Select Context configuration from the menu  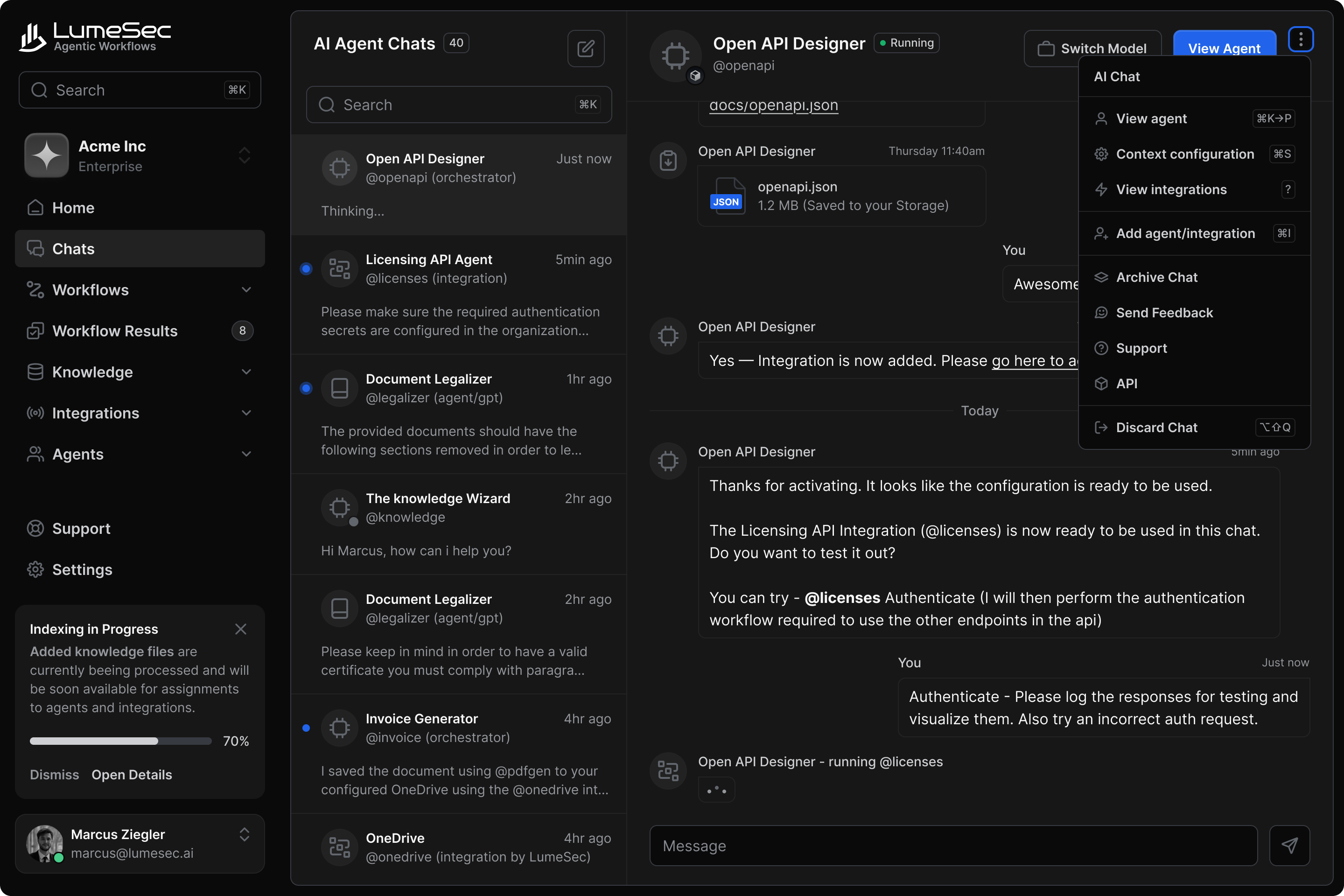point(1194,154)
